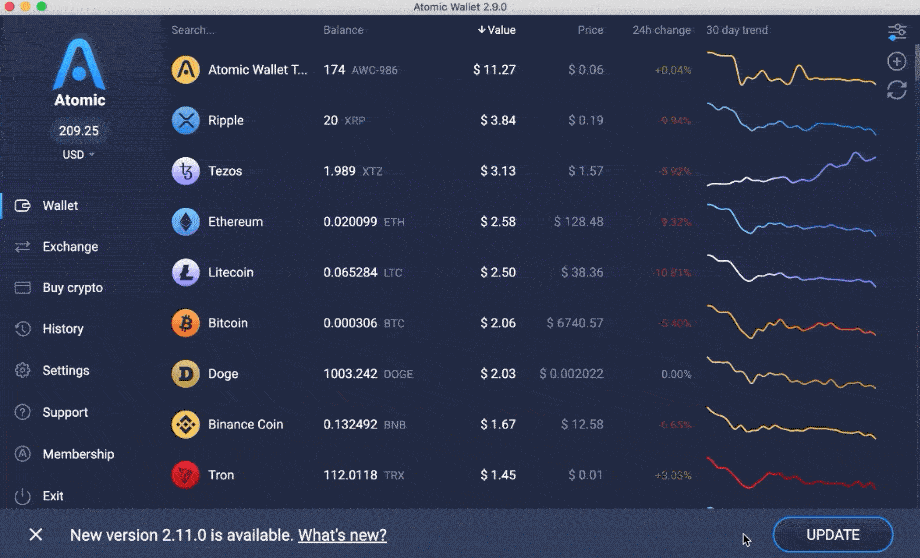
Task: Click Exit in the sidebar
Action: (x=53, y=496)
